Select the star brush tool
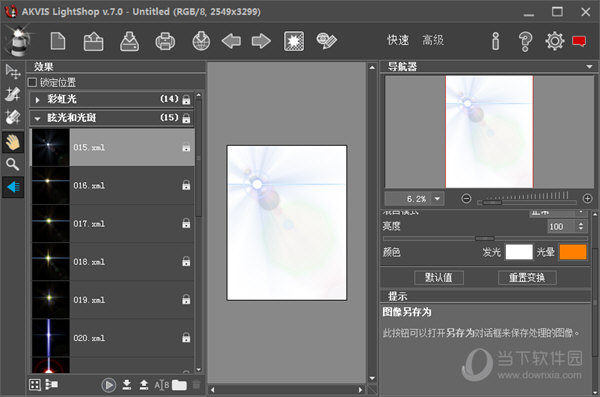Screen dimensions: 600x397 13,94
